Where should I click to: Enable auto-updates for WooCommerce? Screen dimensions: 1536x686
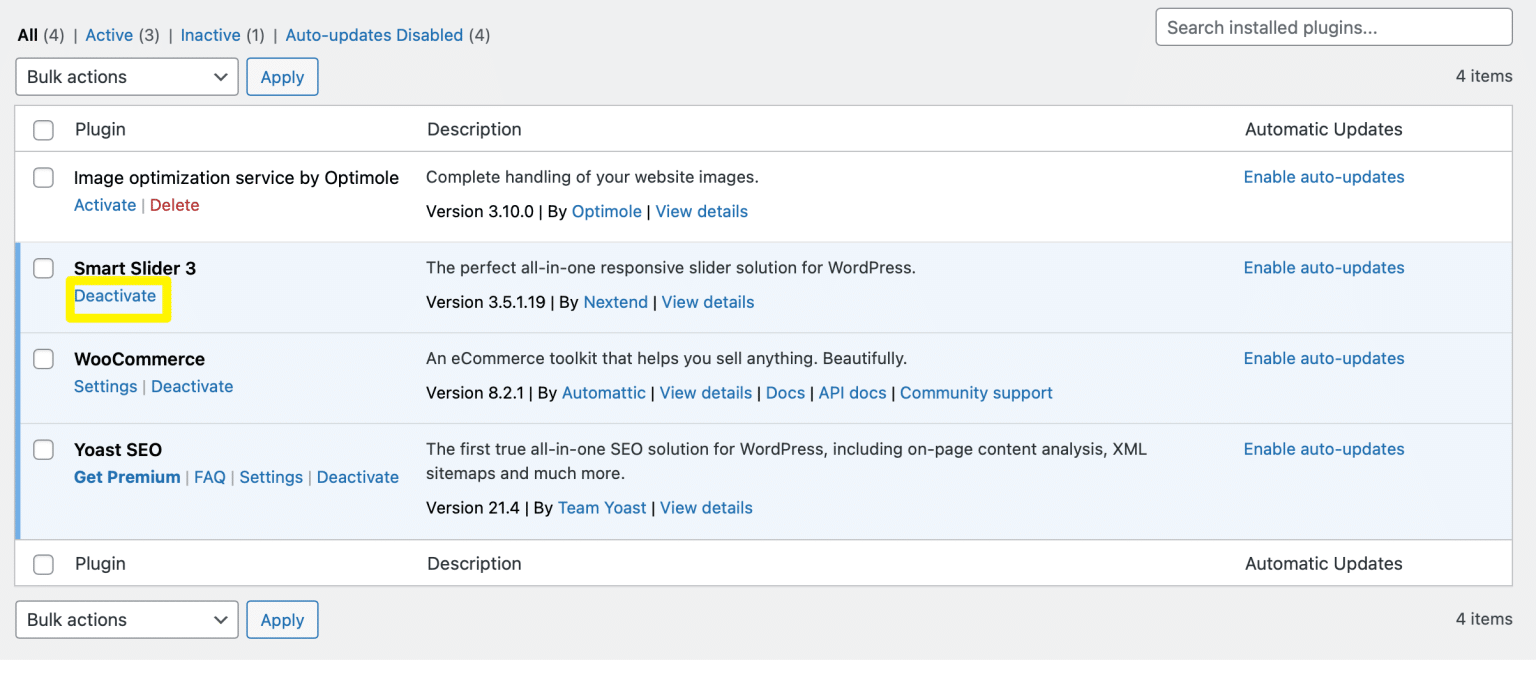1323,358
